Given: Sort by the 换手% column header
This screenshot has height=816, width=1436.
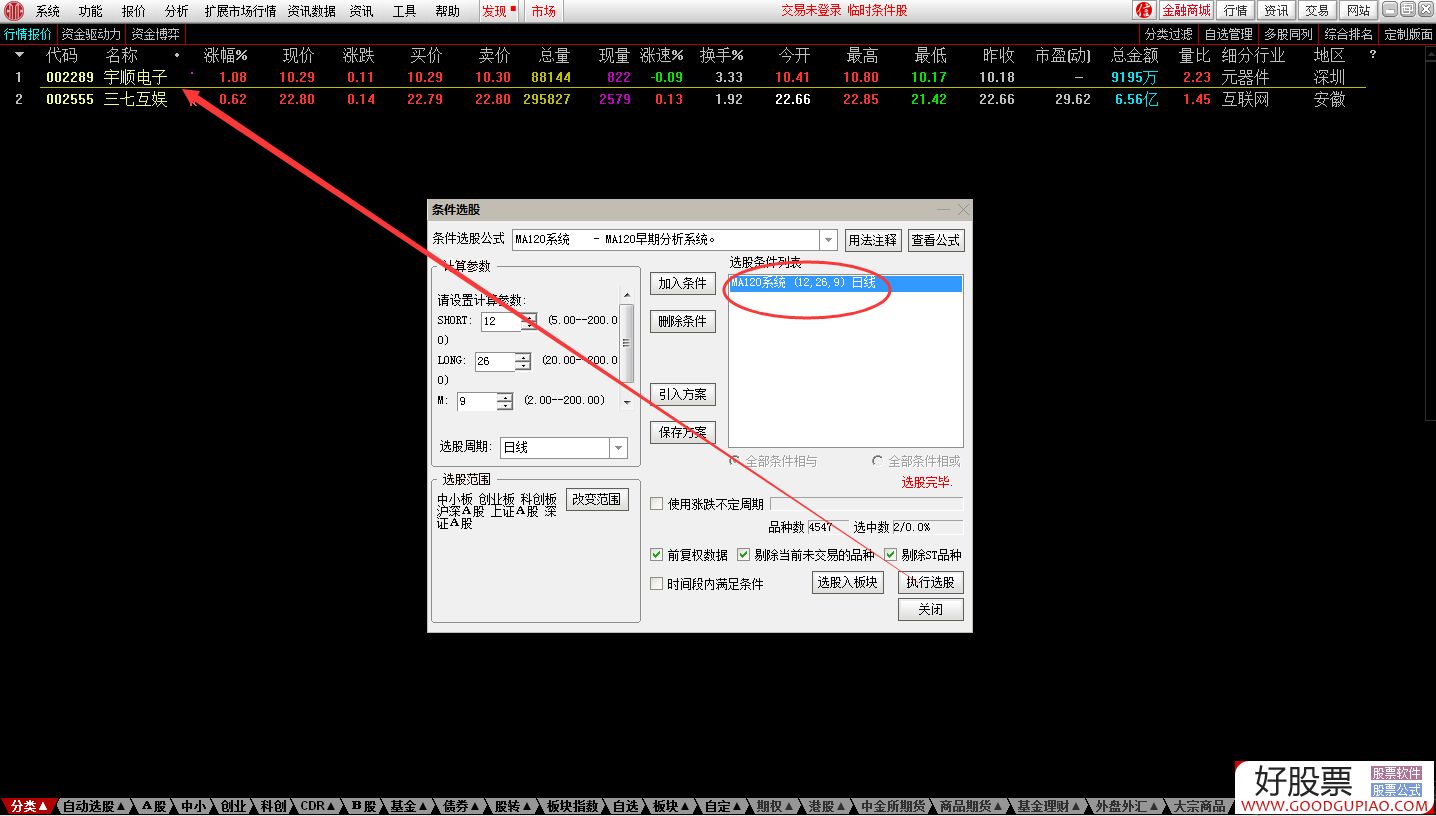Looking at the screenshot, I should click(721, 55).
